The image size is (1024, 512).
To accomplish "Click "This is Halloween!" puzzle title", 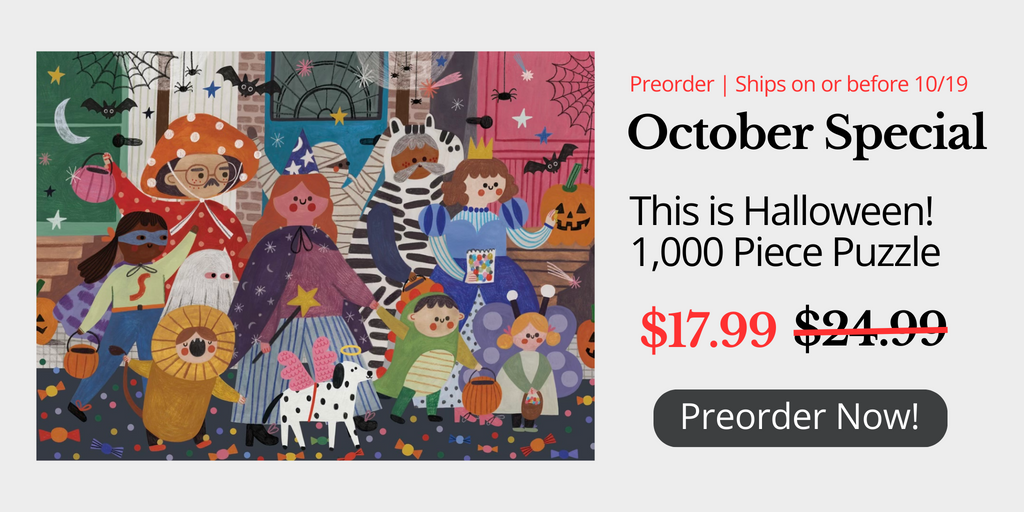I will [784, 212].
